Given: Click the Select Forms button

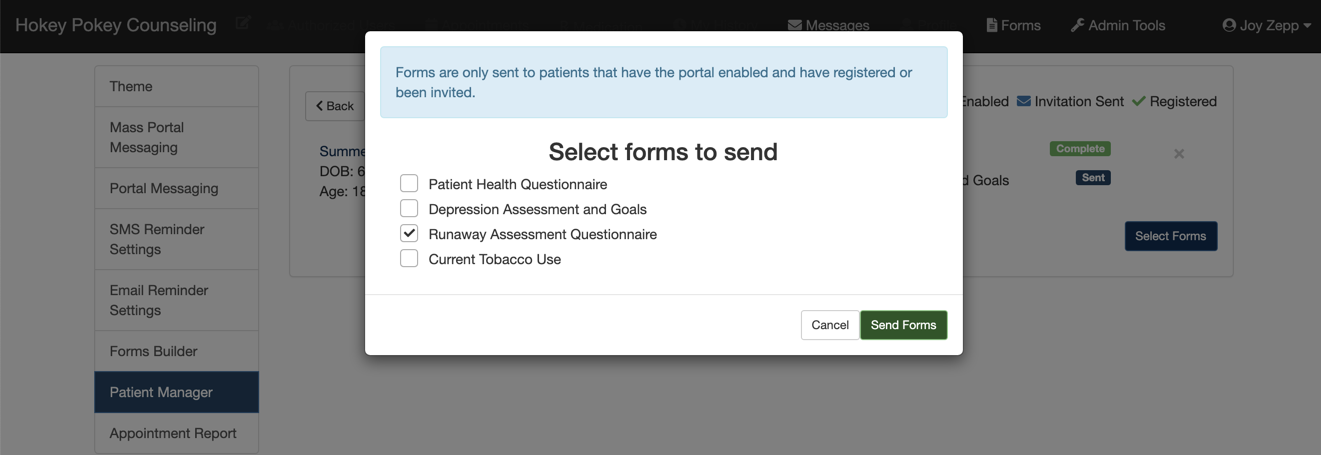Looking at the screenshot, I should point(1170,236).
